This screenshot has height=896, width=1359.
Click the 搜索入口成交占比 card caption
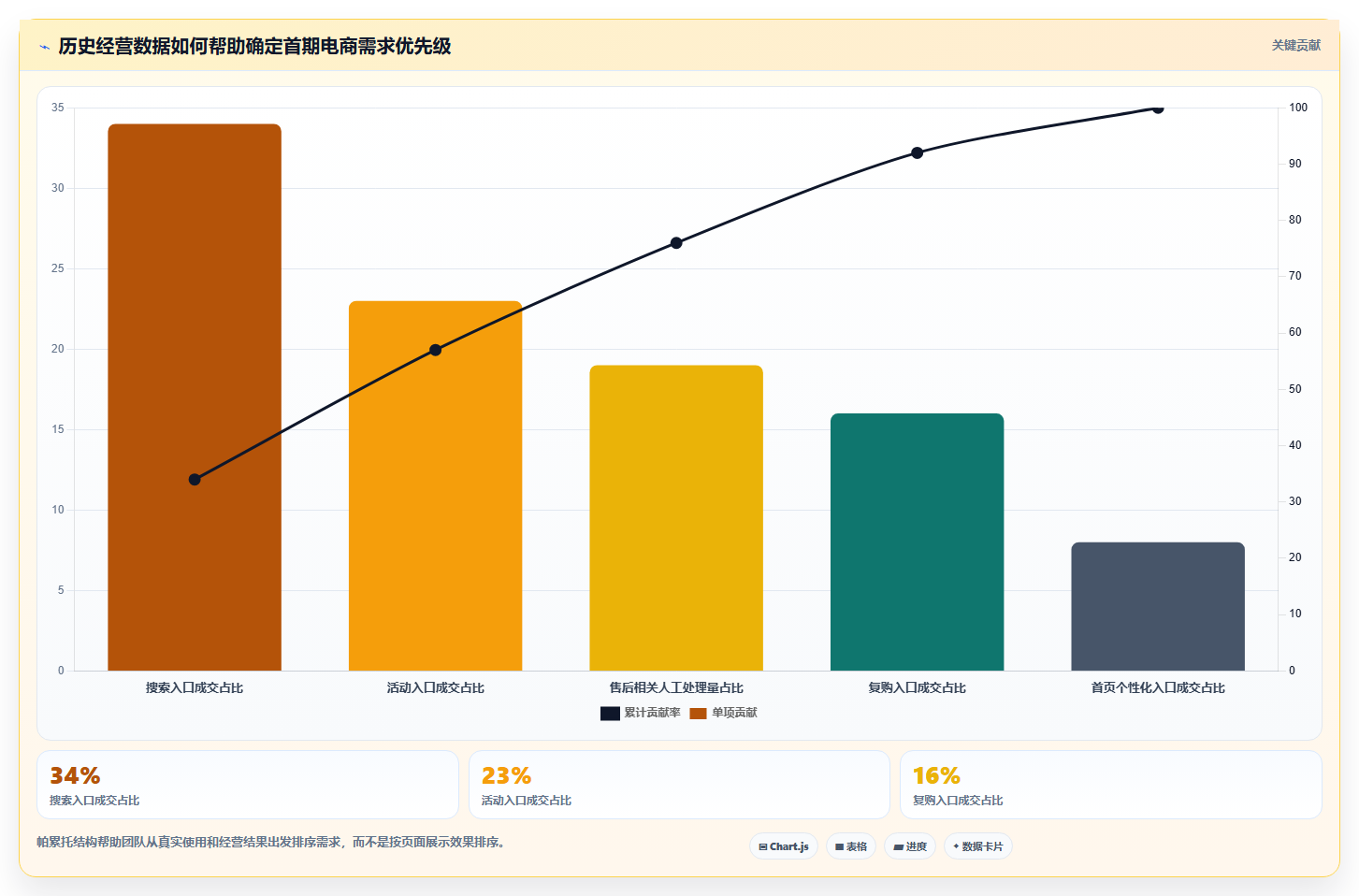point(94,801)
